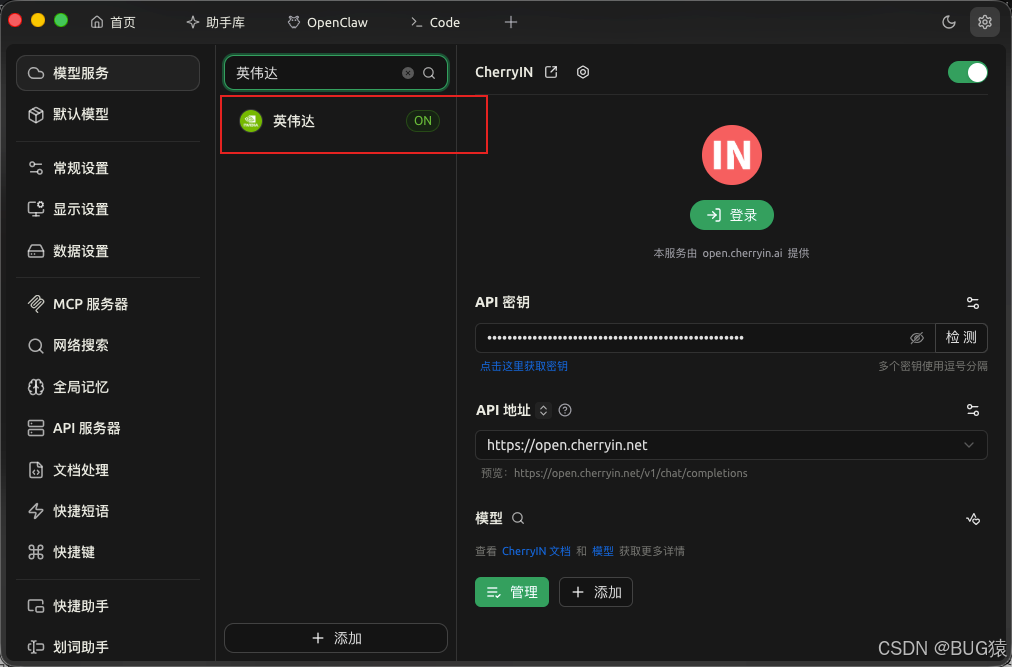Screen dimensions: 1012x667
Task: Click 管理 to manage models
Action: pos(511,592)
